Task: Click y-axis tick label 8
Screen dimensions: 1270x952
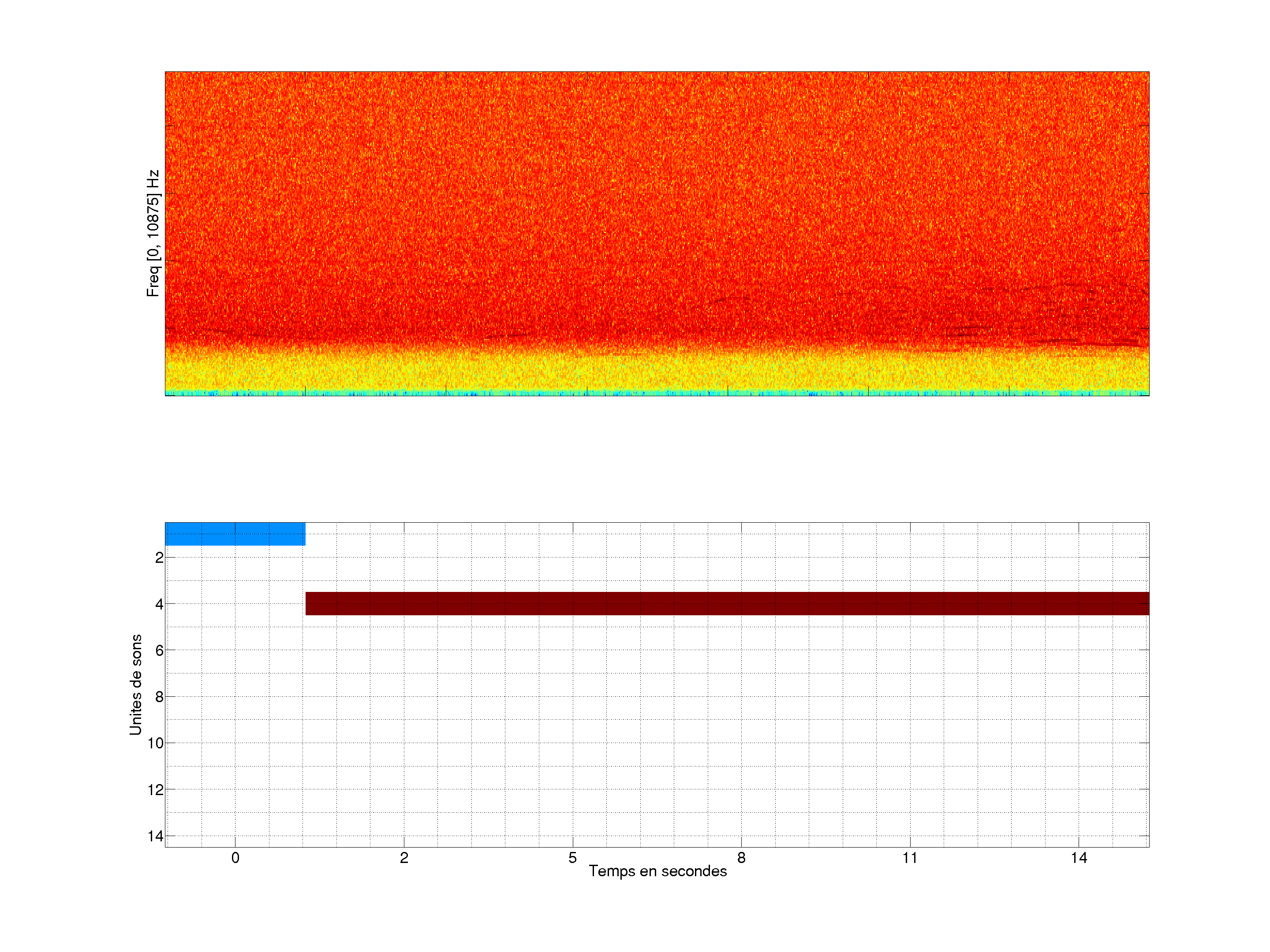Action: (x=159, y=697)
